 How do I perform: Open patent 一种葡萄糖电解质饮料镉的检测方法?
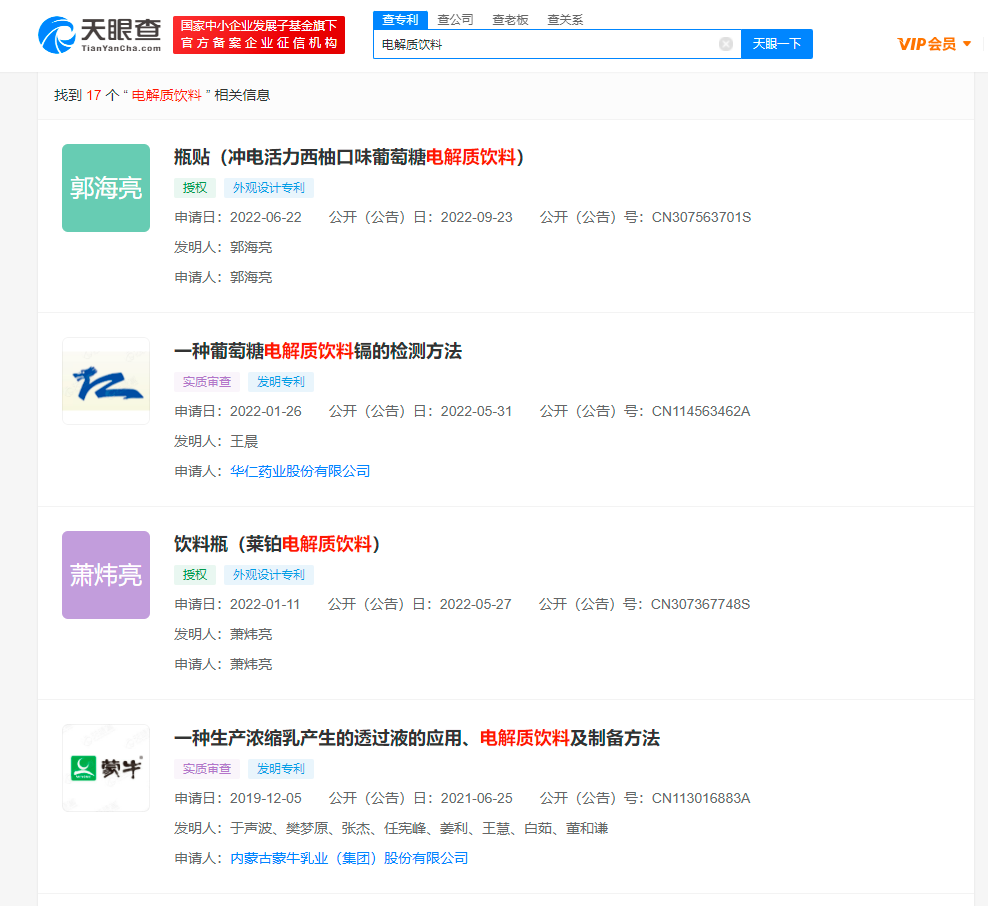pyautogui.click(x=318, y=351)
